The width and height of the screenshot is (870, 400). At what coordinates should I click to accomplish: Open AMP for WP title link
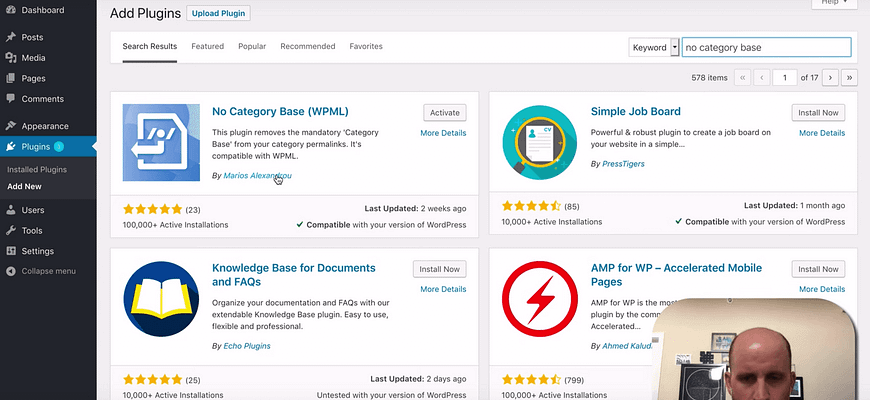pos(676,275)
